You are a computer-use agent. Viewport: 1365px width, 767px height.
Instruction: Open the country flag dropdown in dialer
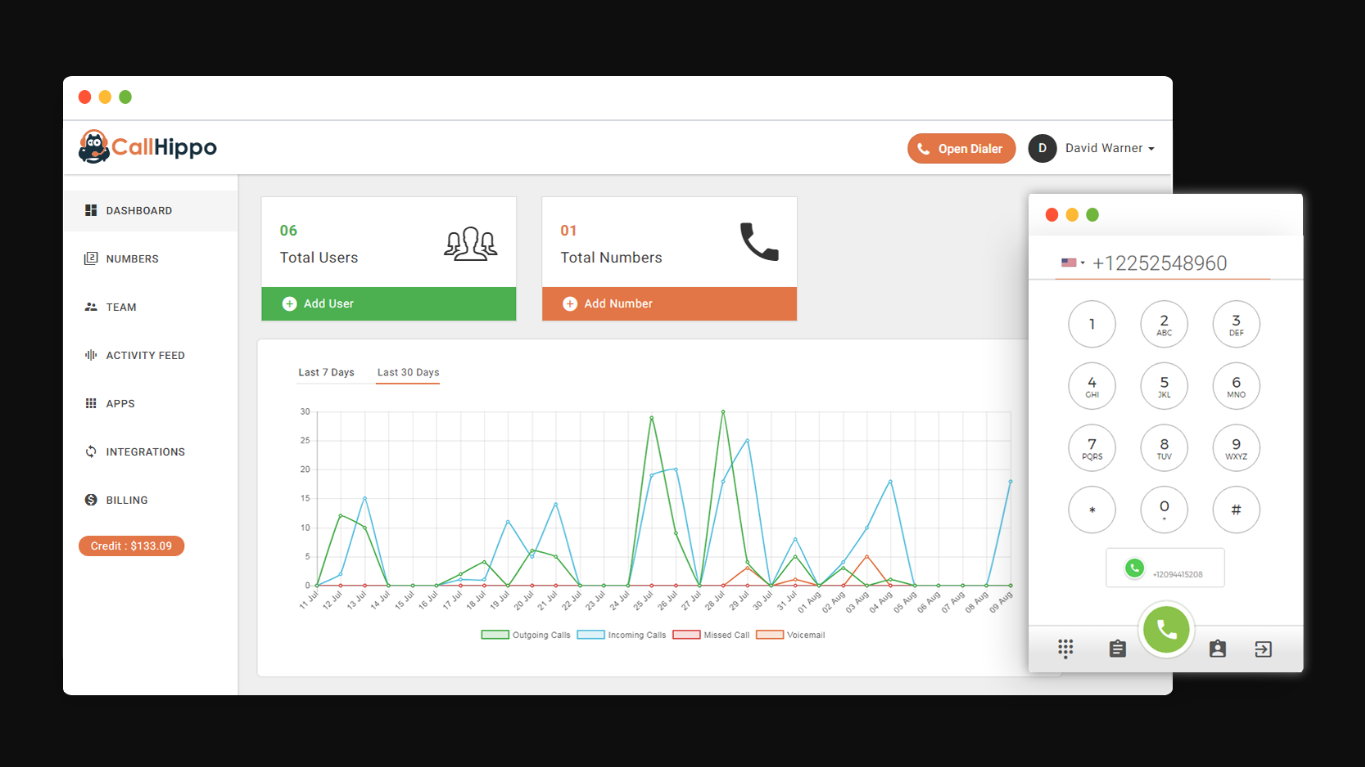coord(1072,263)
